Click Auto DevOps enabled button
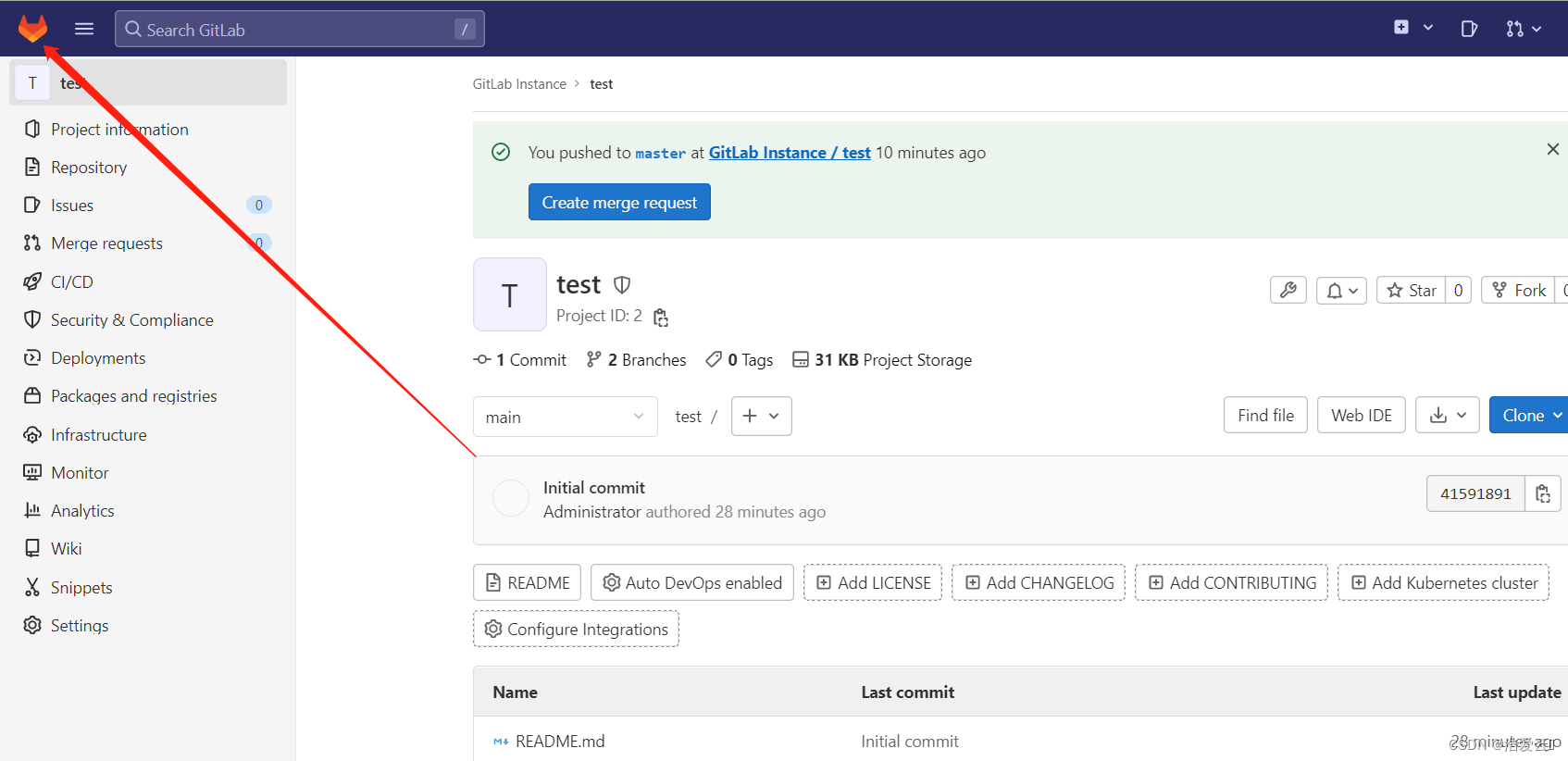The image size is (1568, 761). click(692, 582)
